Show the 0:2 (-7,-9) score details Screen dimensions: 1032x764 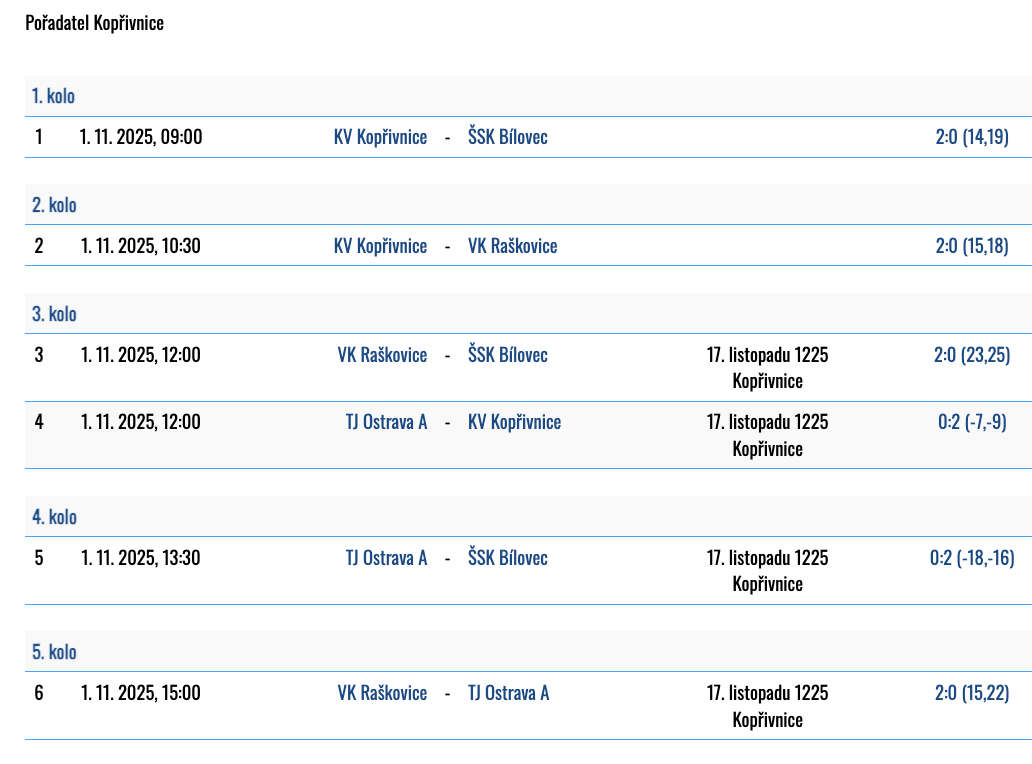[x=972, y=422]
